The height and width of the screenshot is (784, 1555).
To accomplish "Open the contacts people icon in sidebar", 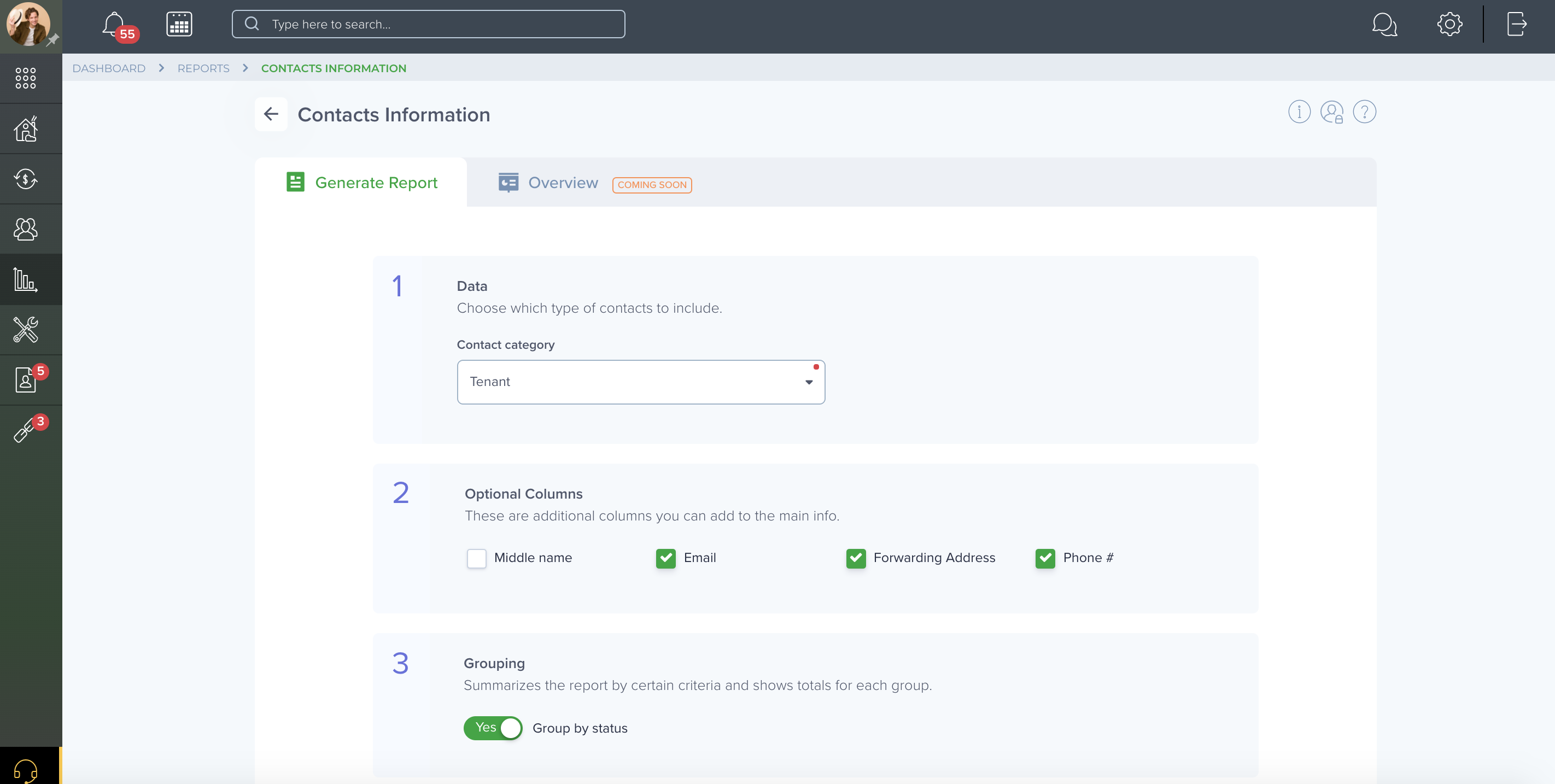I will click(x=25, y=229).
